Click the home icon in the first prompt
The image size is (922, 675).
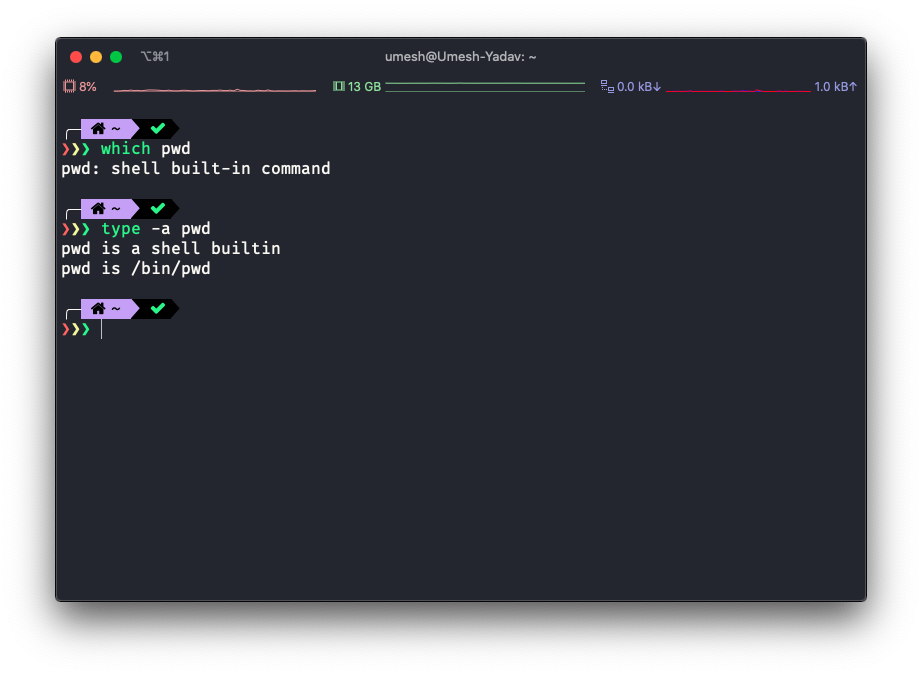[x=98, y=128]
